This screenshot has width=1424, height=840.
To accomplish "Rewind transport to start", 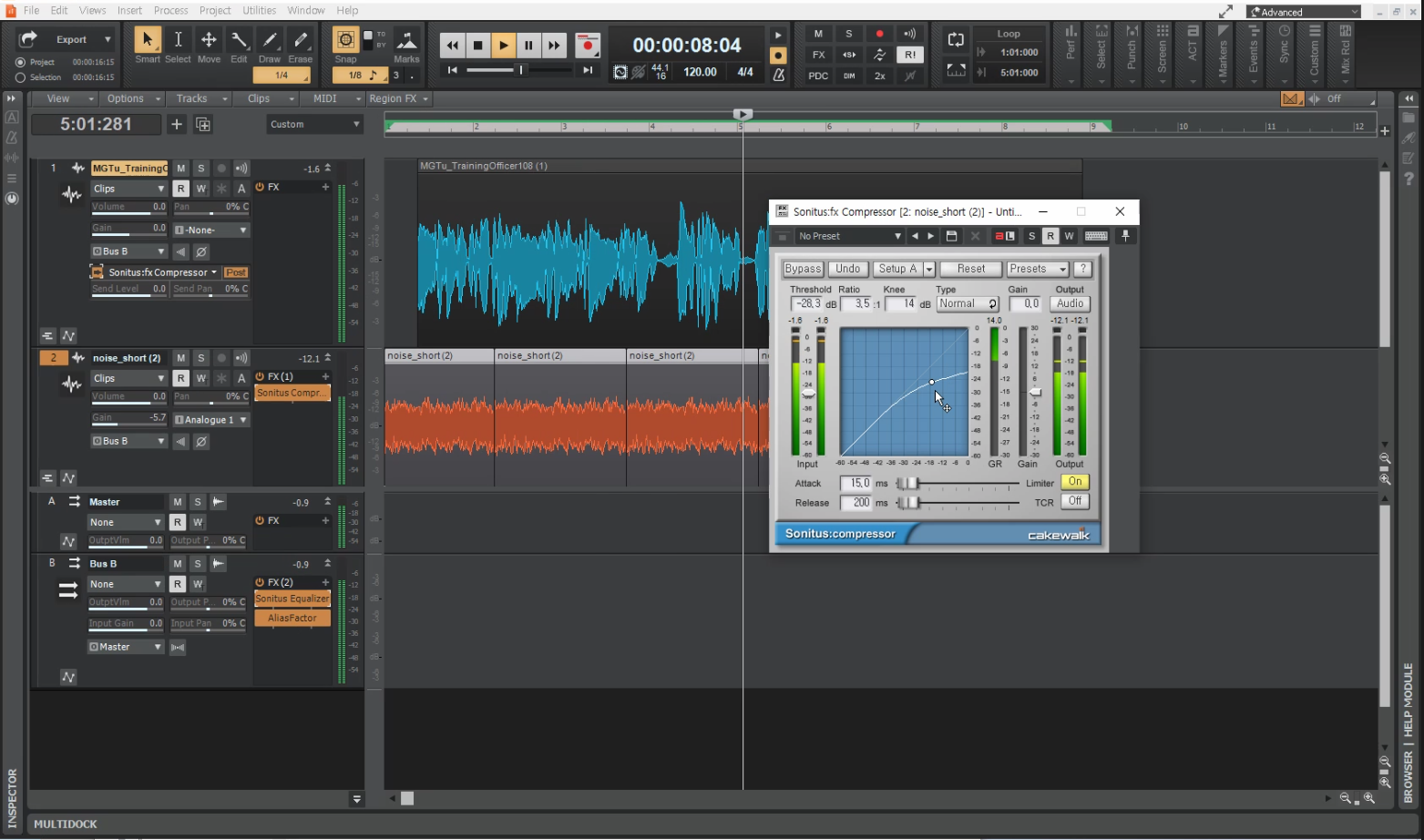I will [452, 46].
